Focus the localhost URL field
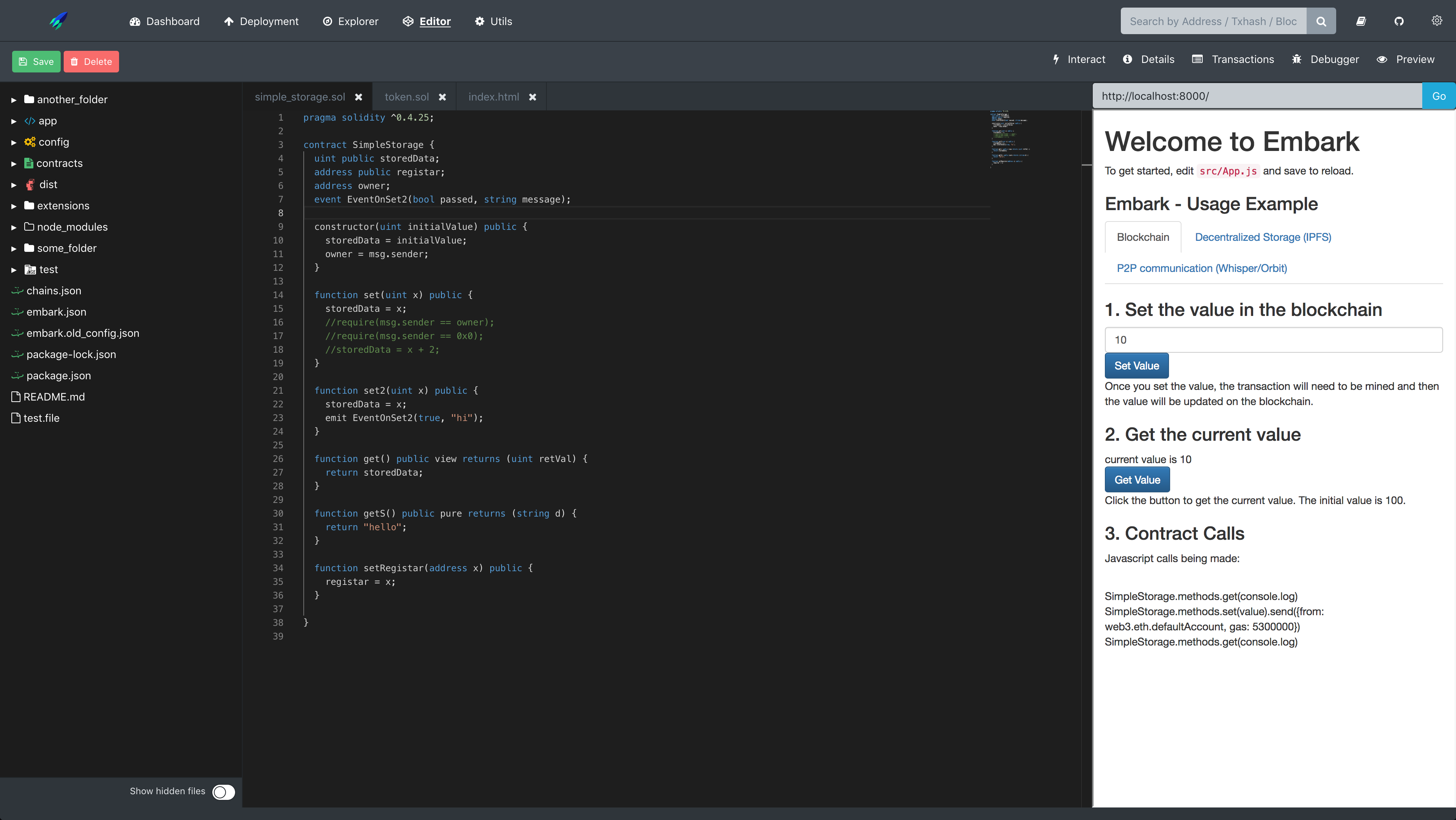Viewport: 1456px width, 820px height. (x=1257, y=96)
